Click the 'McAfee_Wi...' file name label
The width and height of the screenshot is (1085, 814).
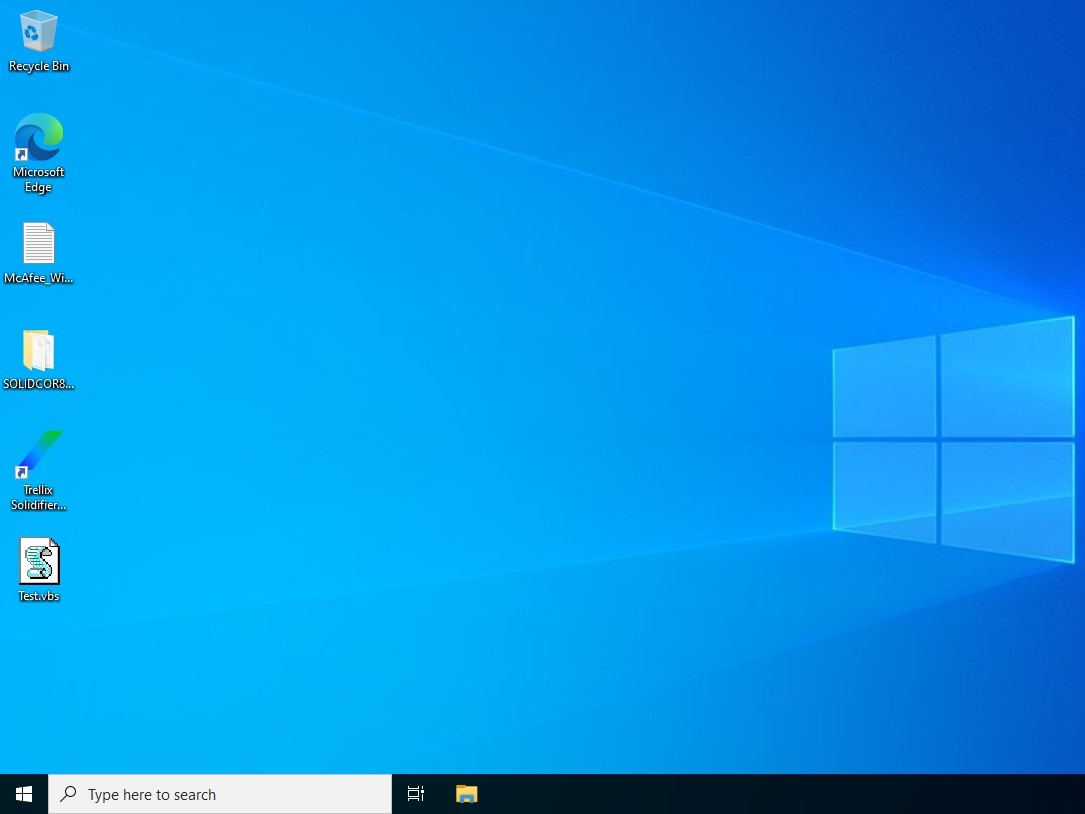(38, 278)
